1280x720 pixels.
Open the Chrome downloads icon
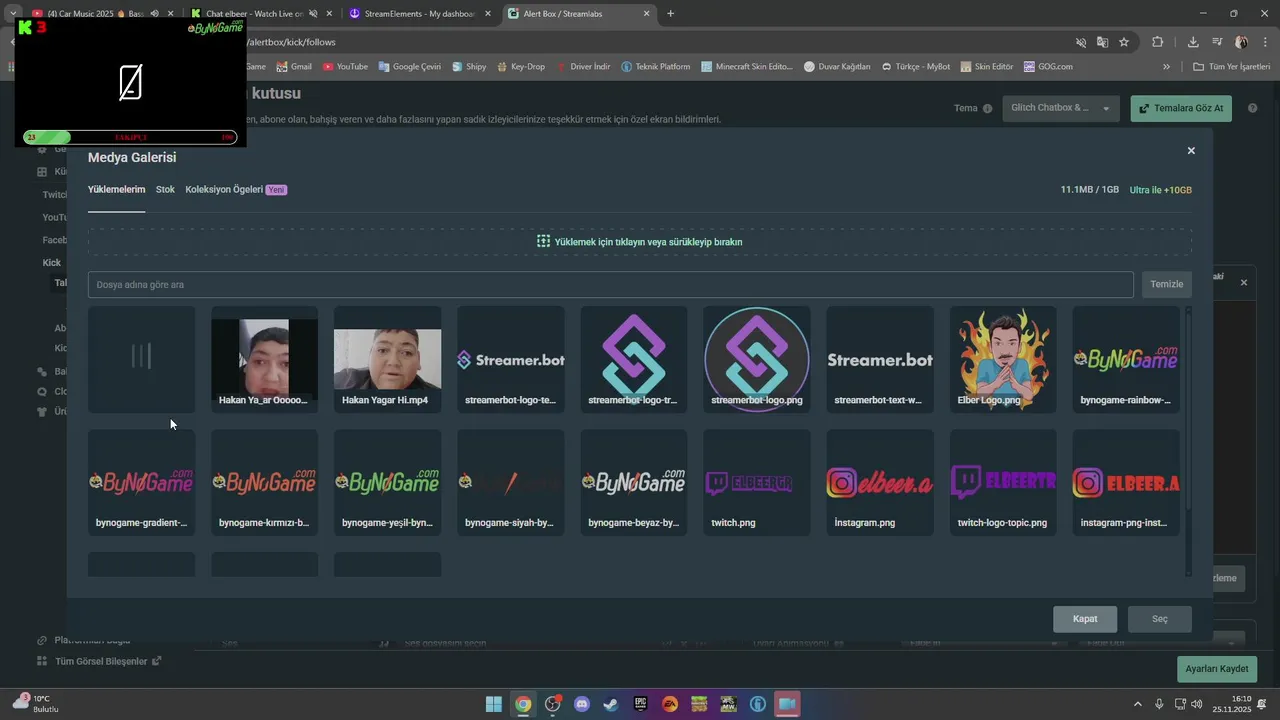[x=1193, y=42]
